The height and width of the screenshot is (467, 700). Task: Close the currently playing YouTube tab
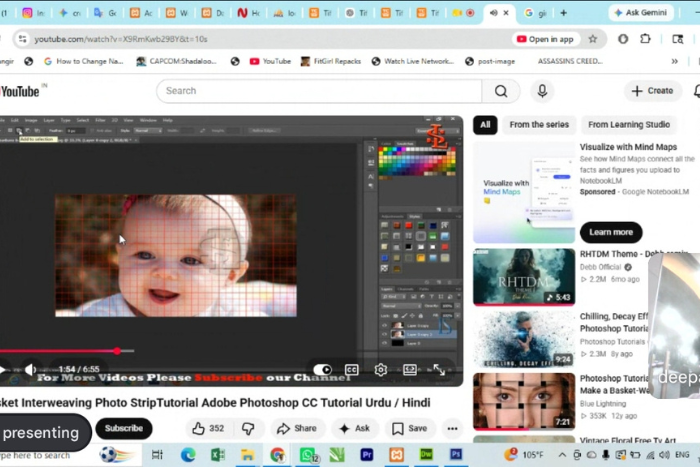point(506,13)
